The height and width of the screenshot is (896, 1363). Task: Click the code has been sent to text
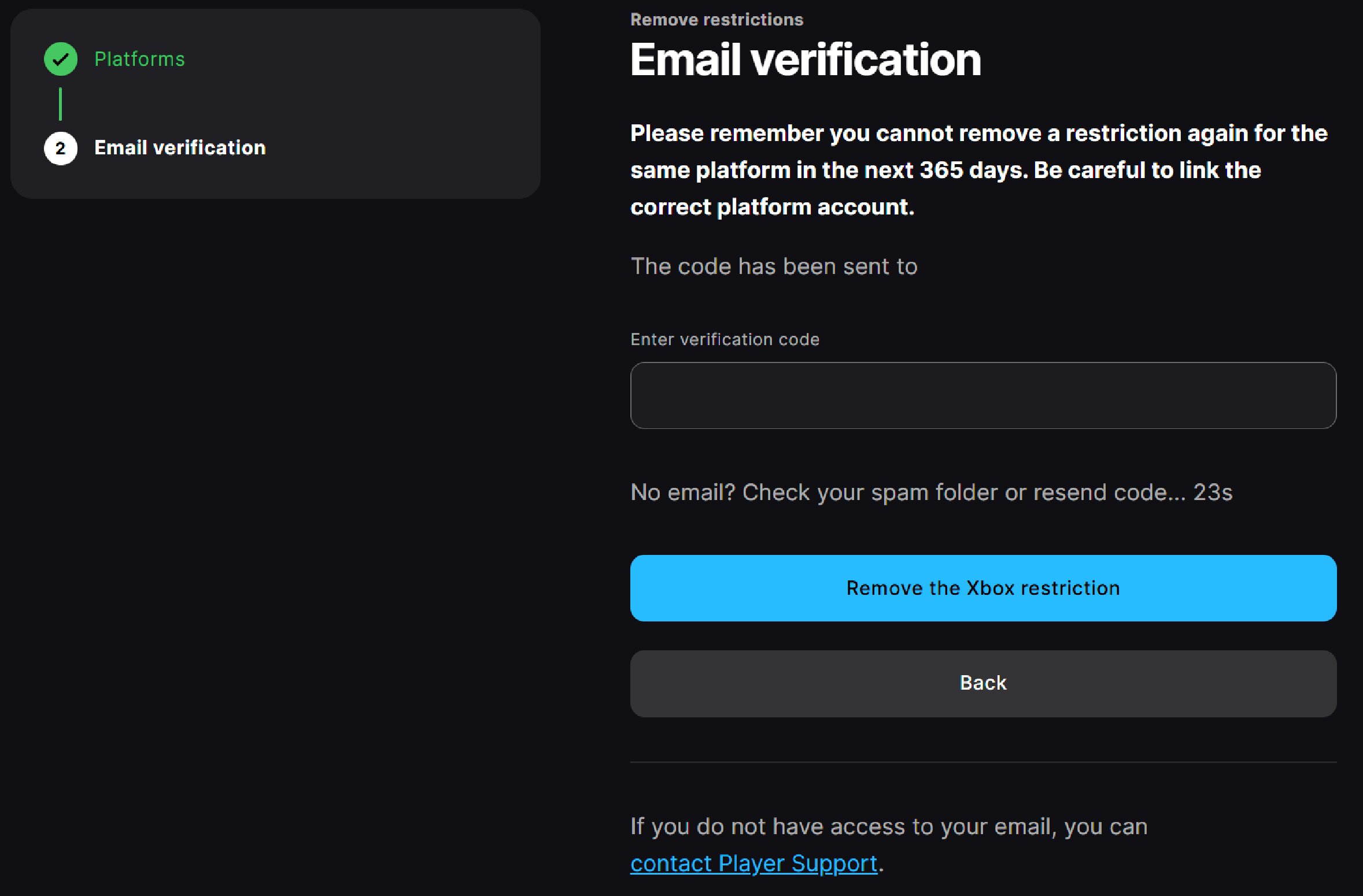pos(774,266)
